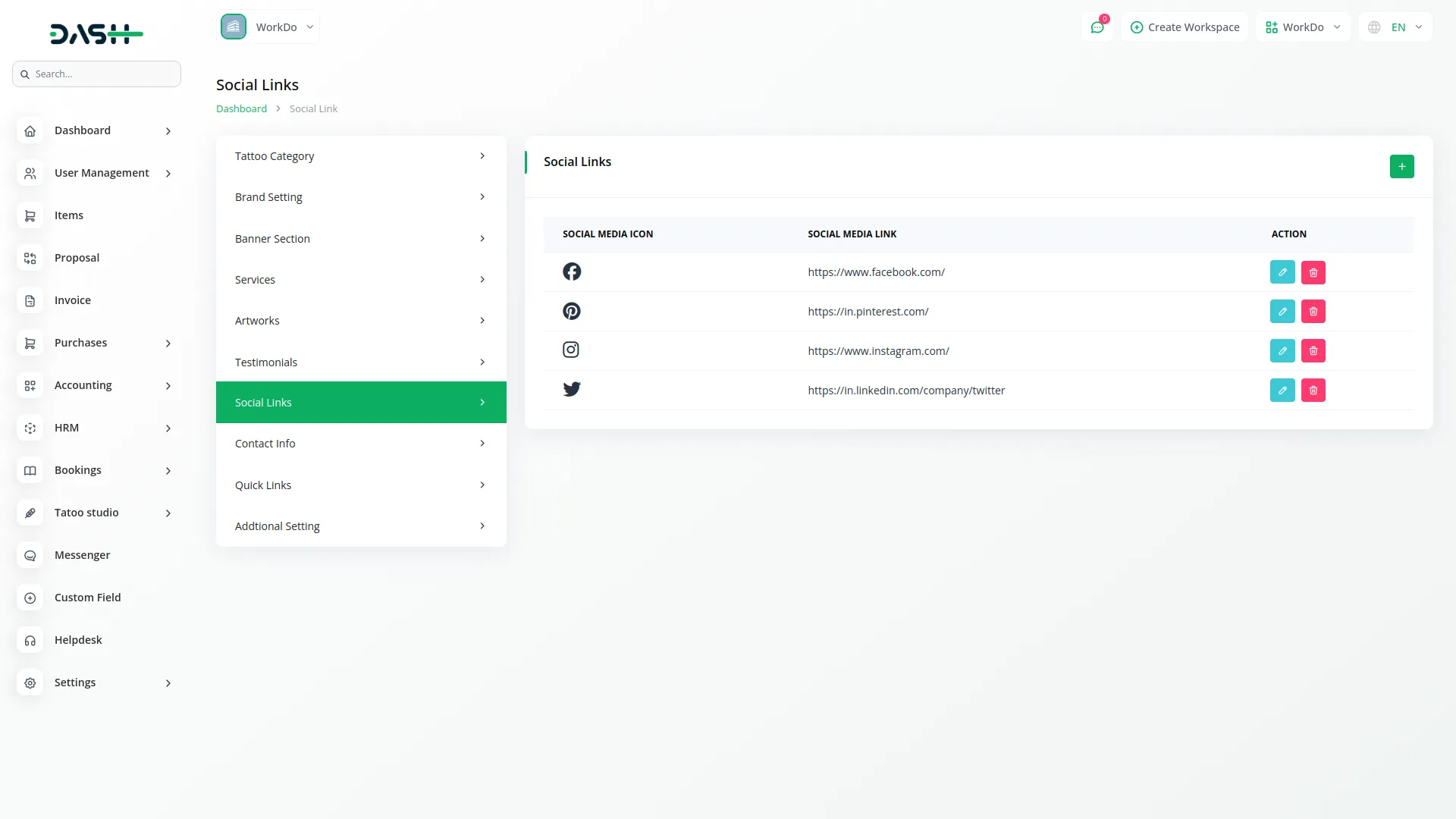This screenshot has height=819, width=1456.
Task: Focus the sidebar Search field
Action: [96, 74]
